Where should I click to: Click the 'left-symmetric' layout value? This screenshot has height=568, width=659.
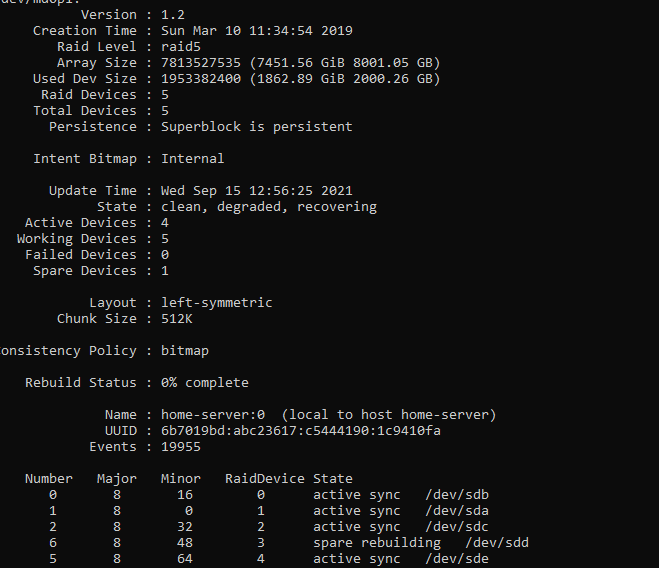(217, 303)
